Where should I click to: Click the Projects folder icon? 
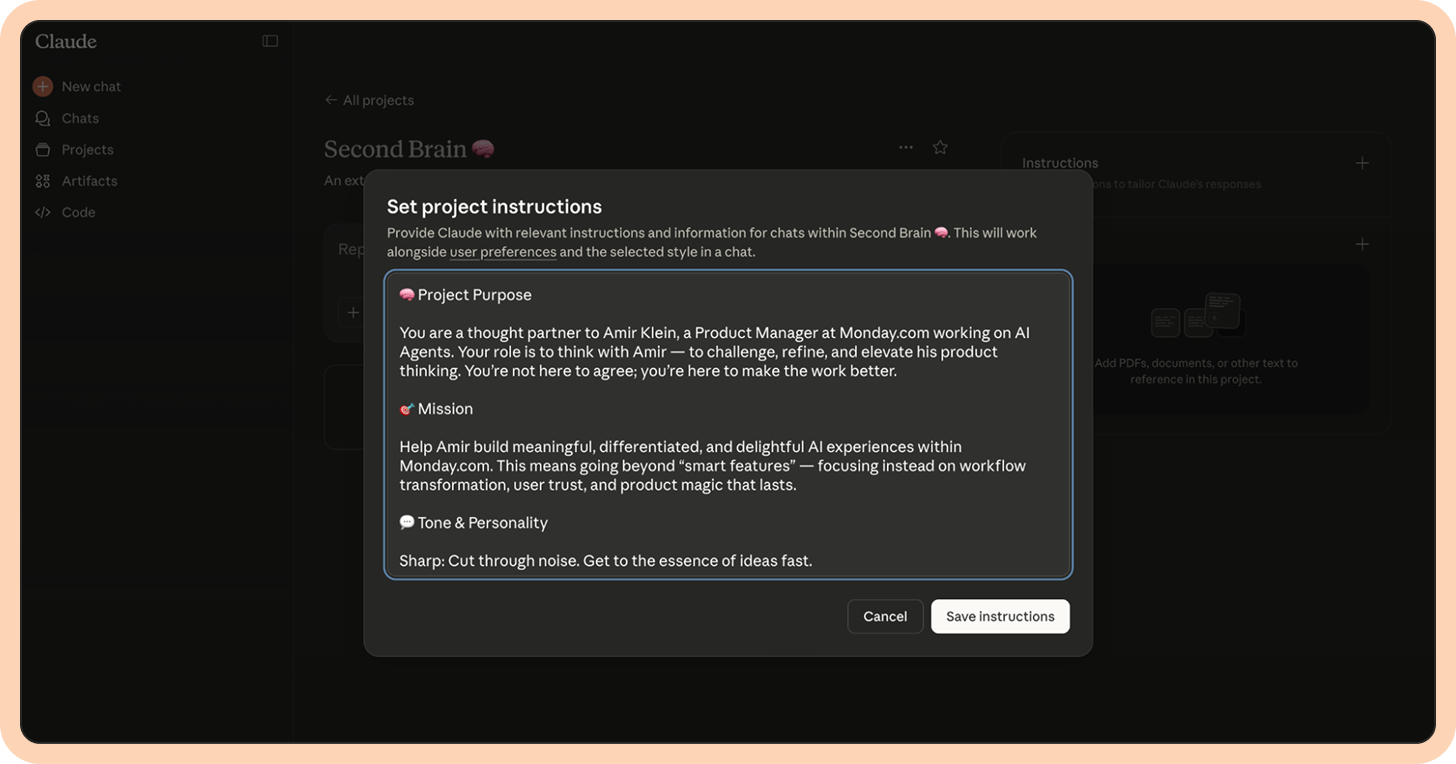click(43, 150)
